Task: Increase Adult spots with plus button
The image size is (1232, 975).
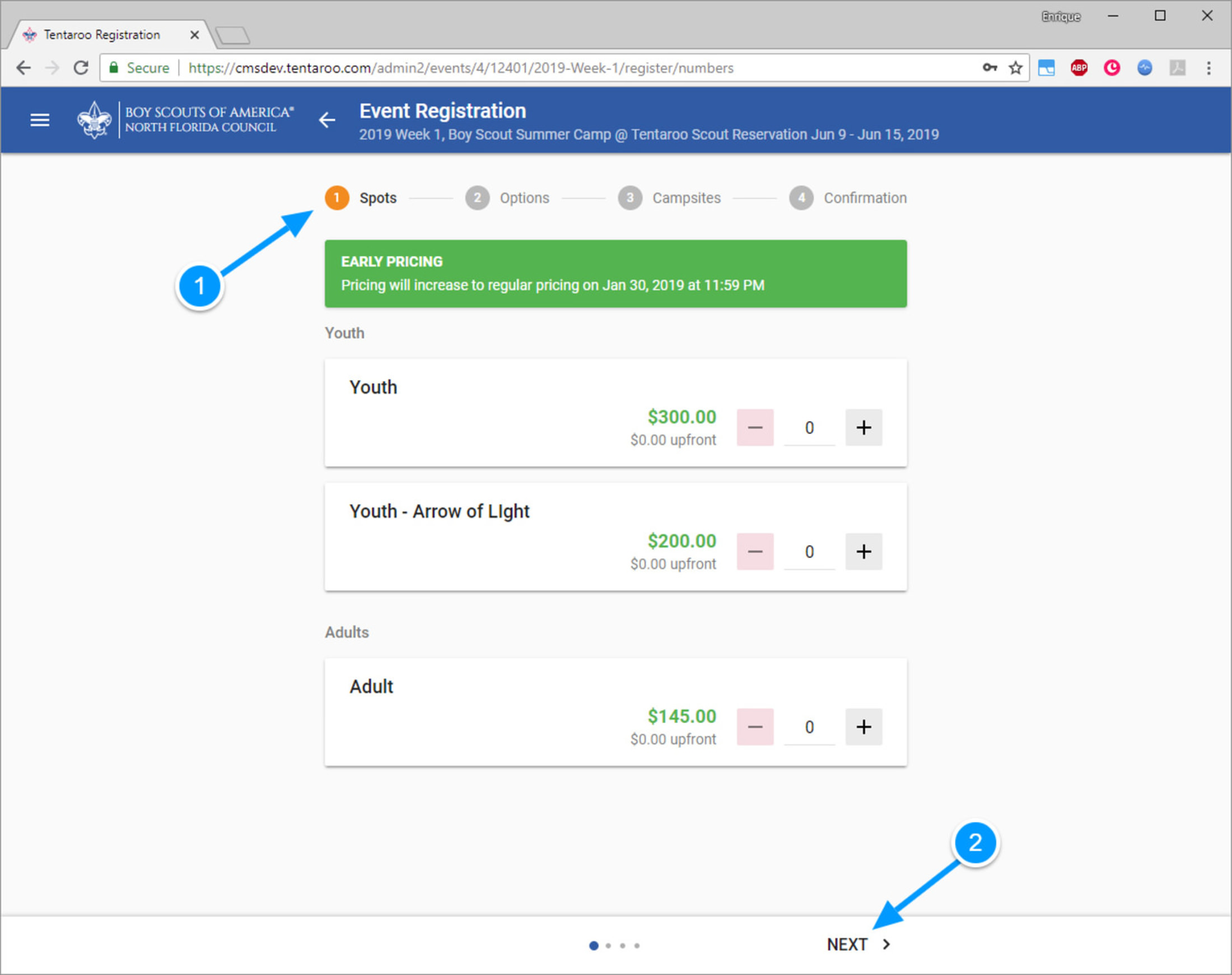Action: [863, 727]
